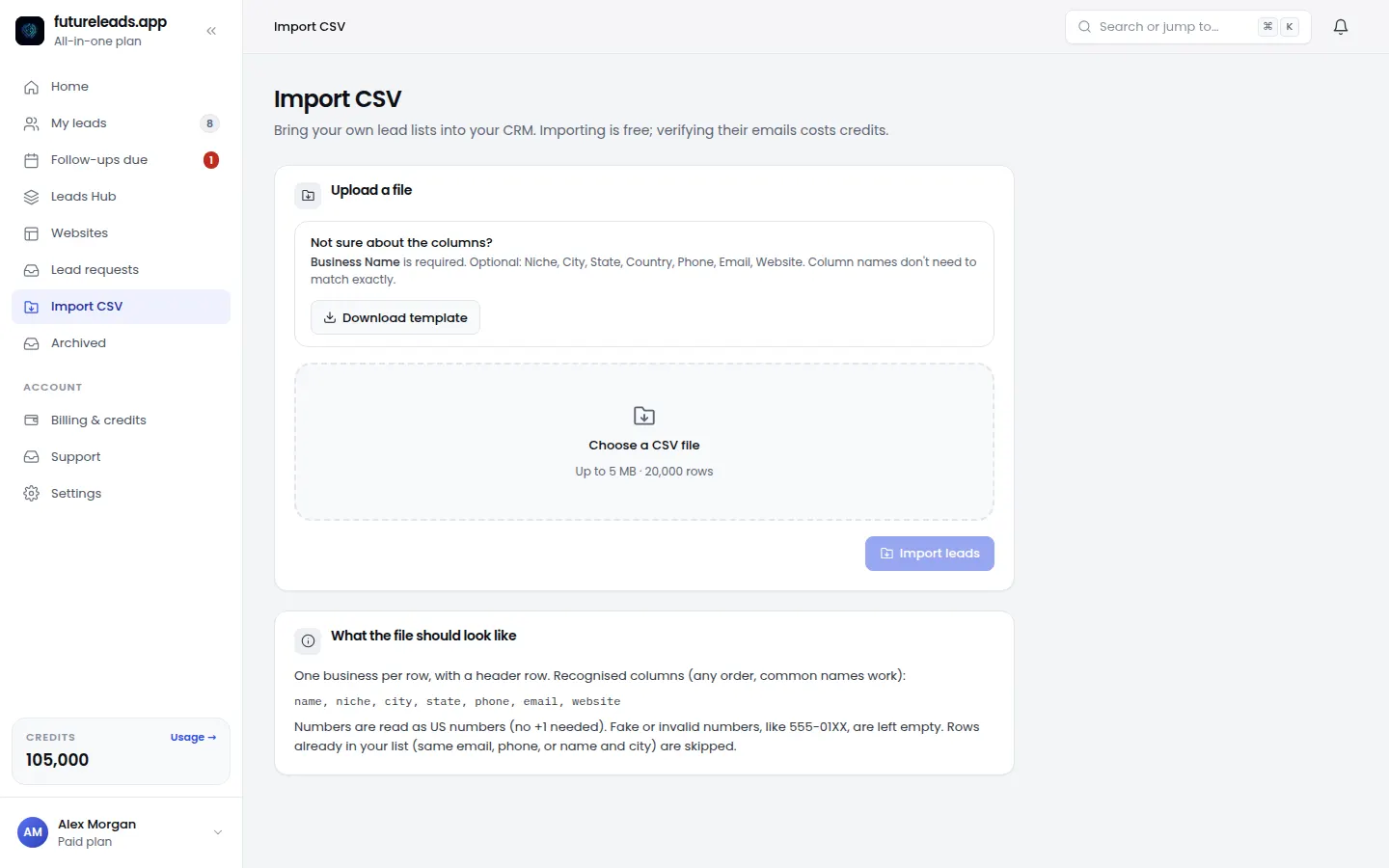Click the Import CSV breadcrumb title
Screen dimensions: 1389x868
(310, 27)
